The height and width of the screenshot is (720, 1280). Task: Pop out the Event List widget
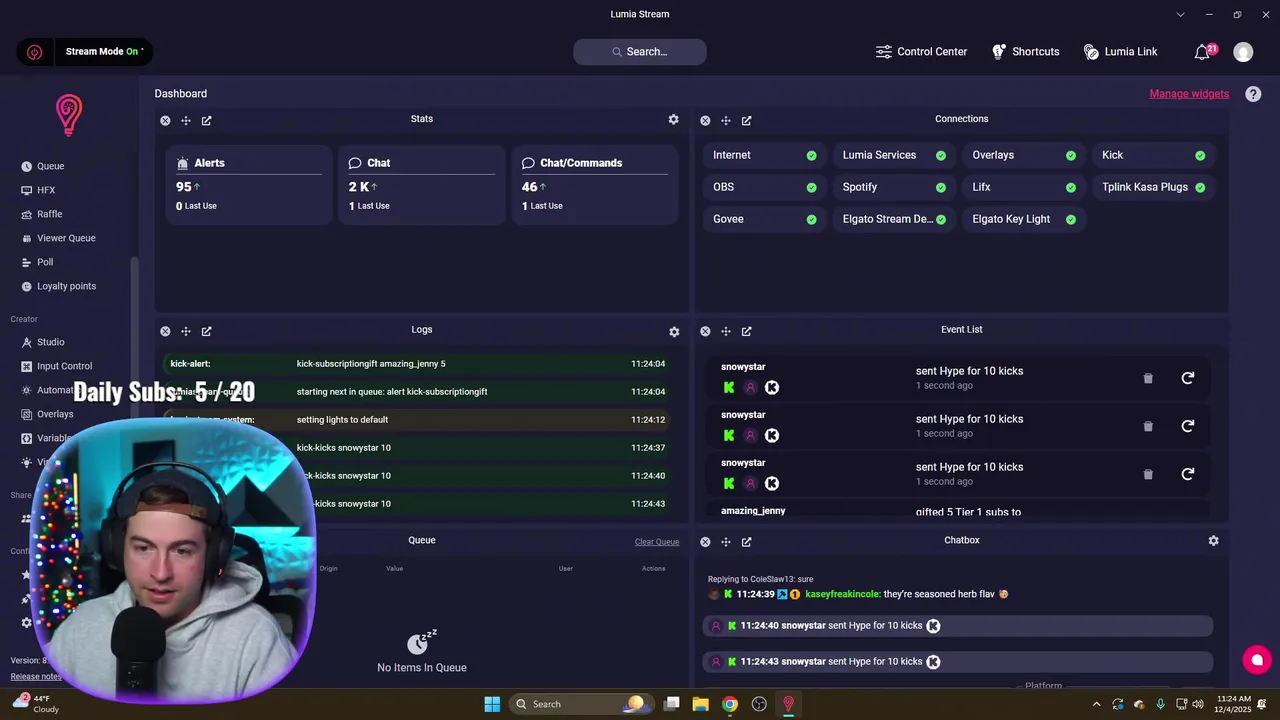[747, 331]
